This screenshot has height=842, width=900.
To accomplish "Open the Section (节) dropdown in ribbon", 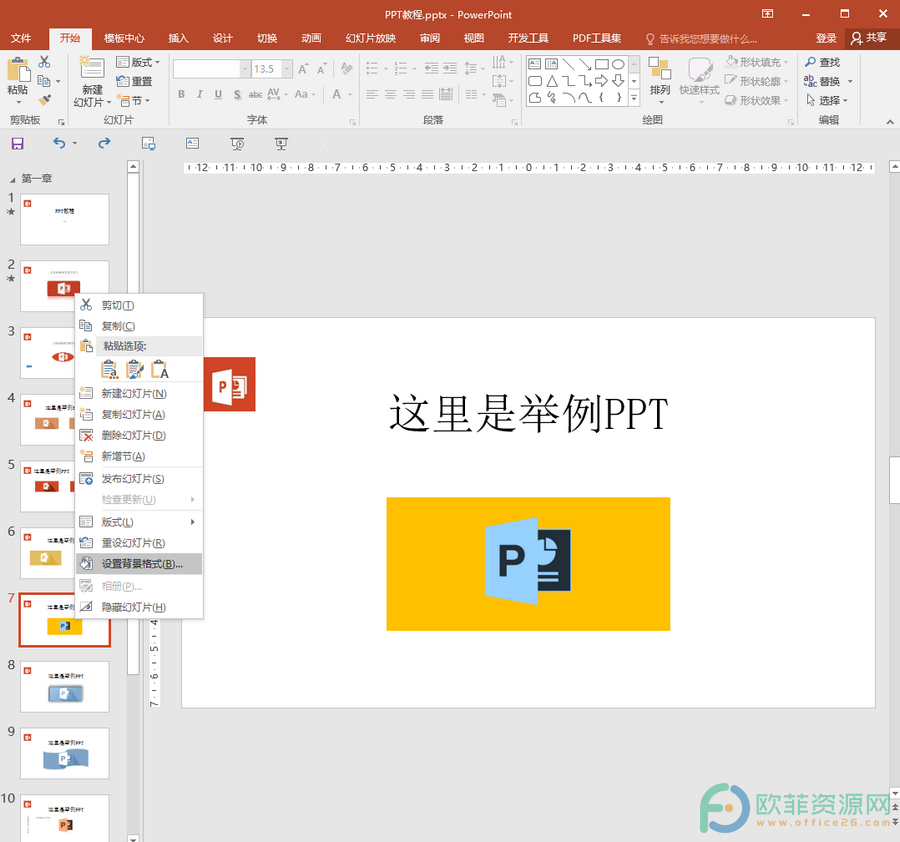I will coord(134,101).
